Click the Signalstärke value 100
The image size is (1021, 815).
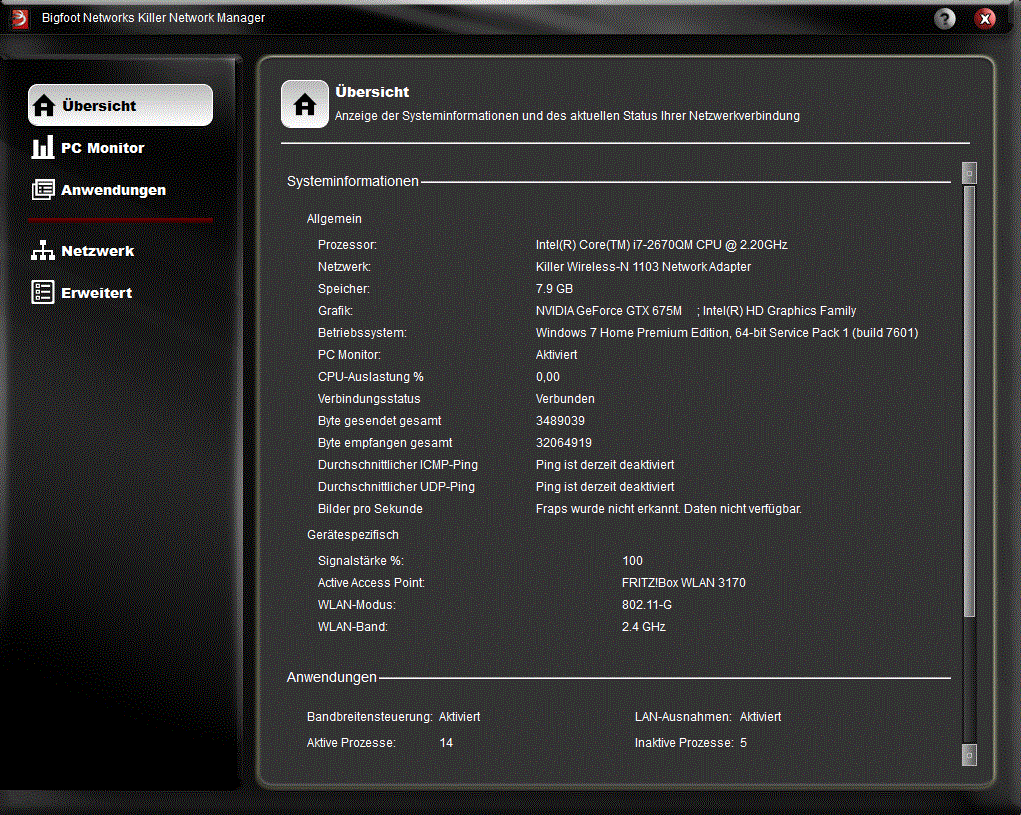pyautogui.click(x=632, y=561)
